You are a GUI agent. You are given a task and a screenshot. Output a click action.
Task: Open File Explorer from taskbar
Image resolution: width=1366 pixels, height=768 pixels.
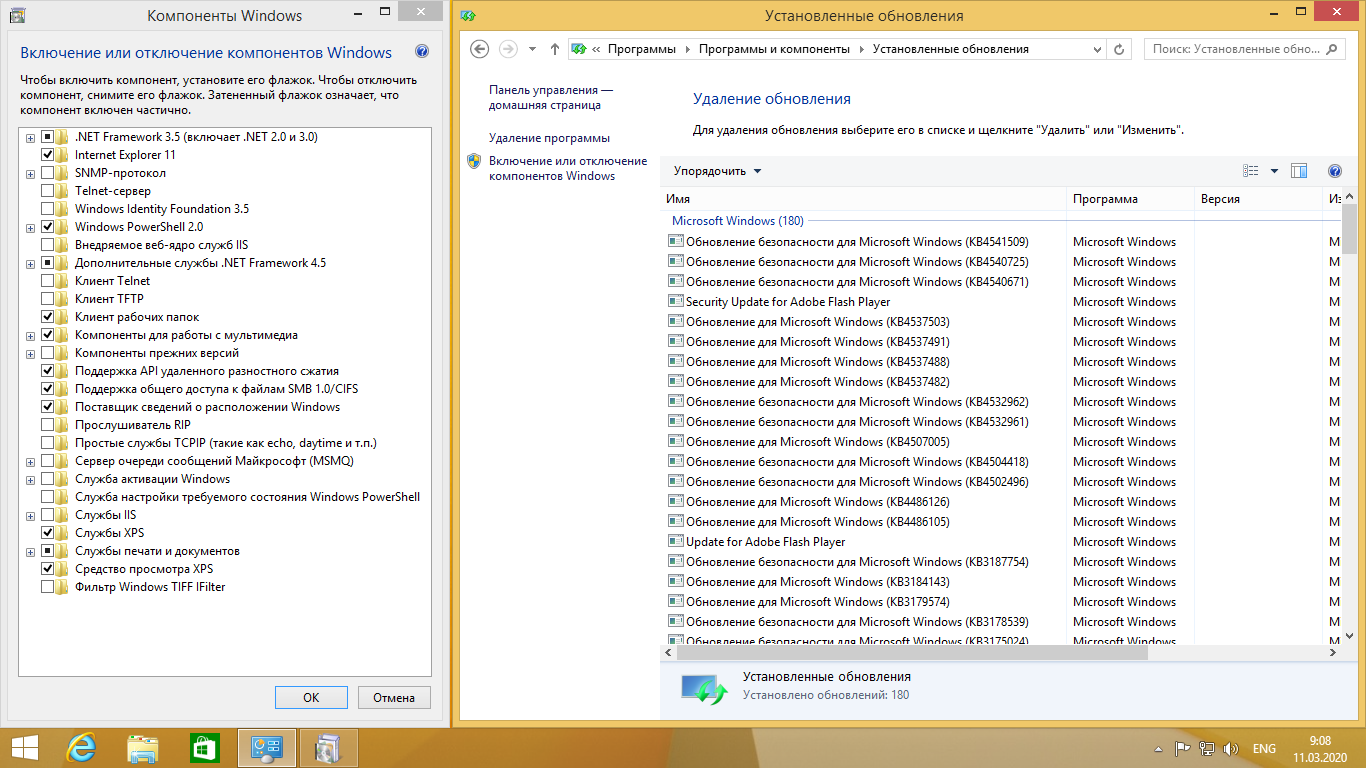[142, 748]
